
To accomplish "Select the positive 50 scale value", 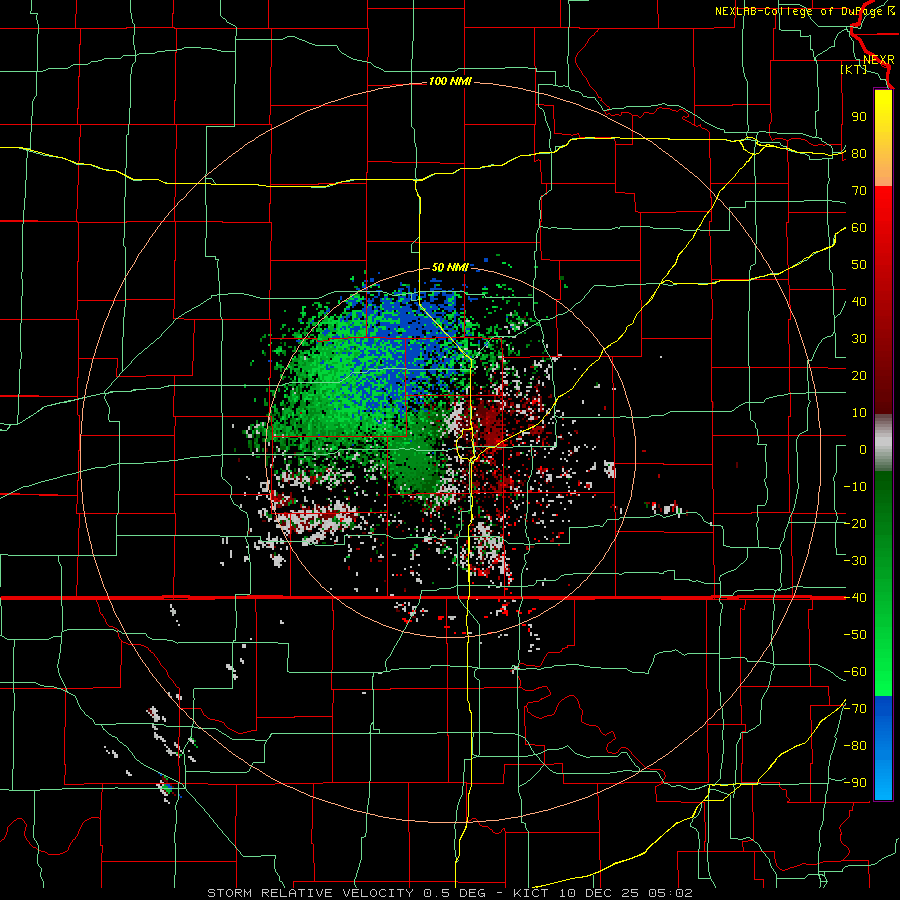I will 859,265.
